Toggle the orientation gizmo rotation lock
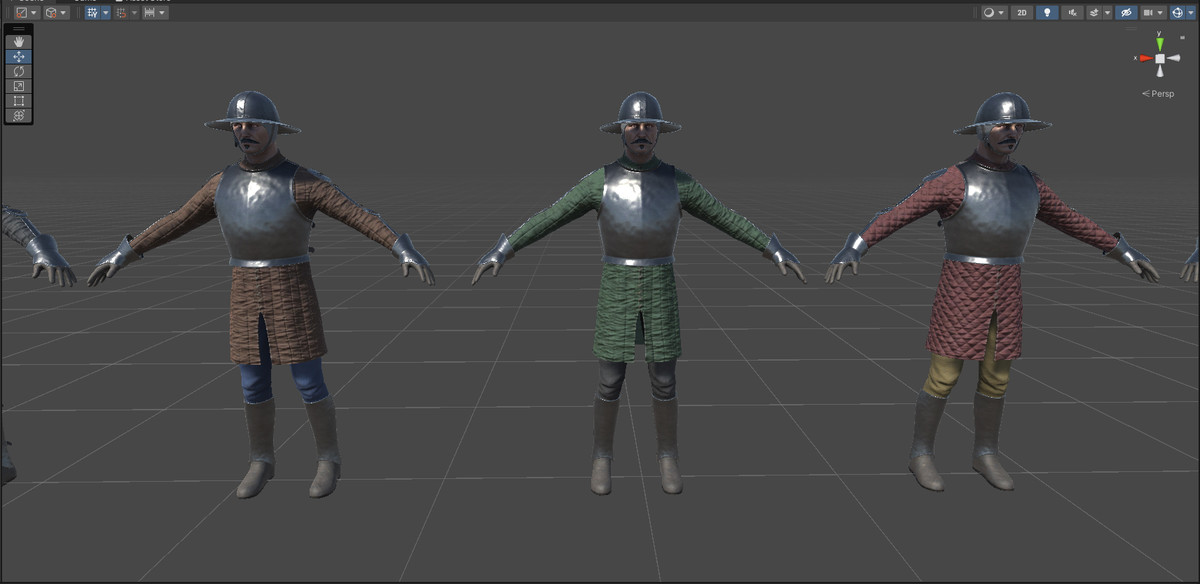This screenshot has width=1200, height=584. click(1182, 37)
